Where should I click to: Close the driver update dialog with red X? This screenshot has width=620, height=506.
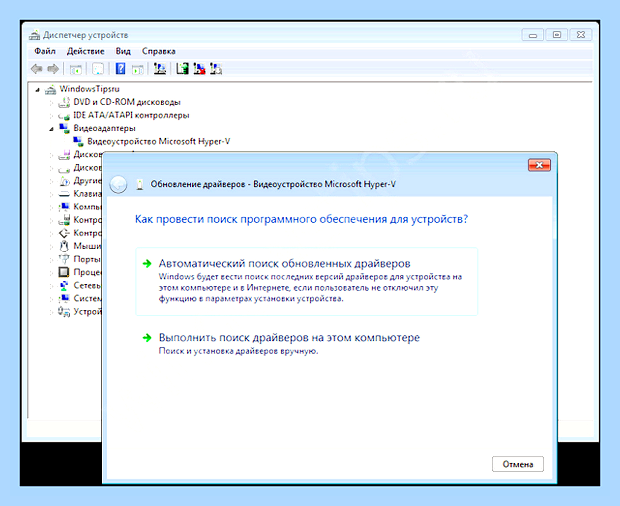click(539, 165)
